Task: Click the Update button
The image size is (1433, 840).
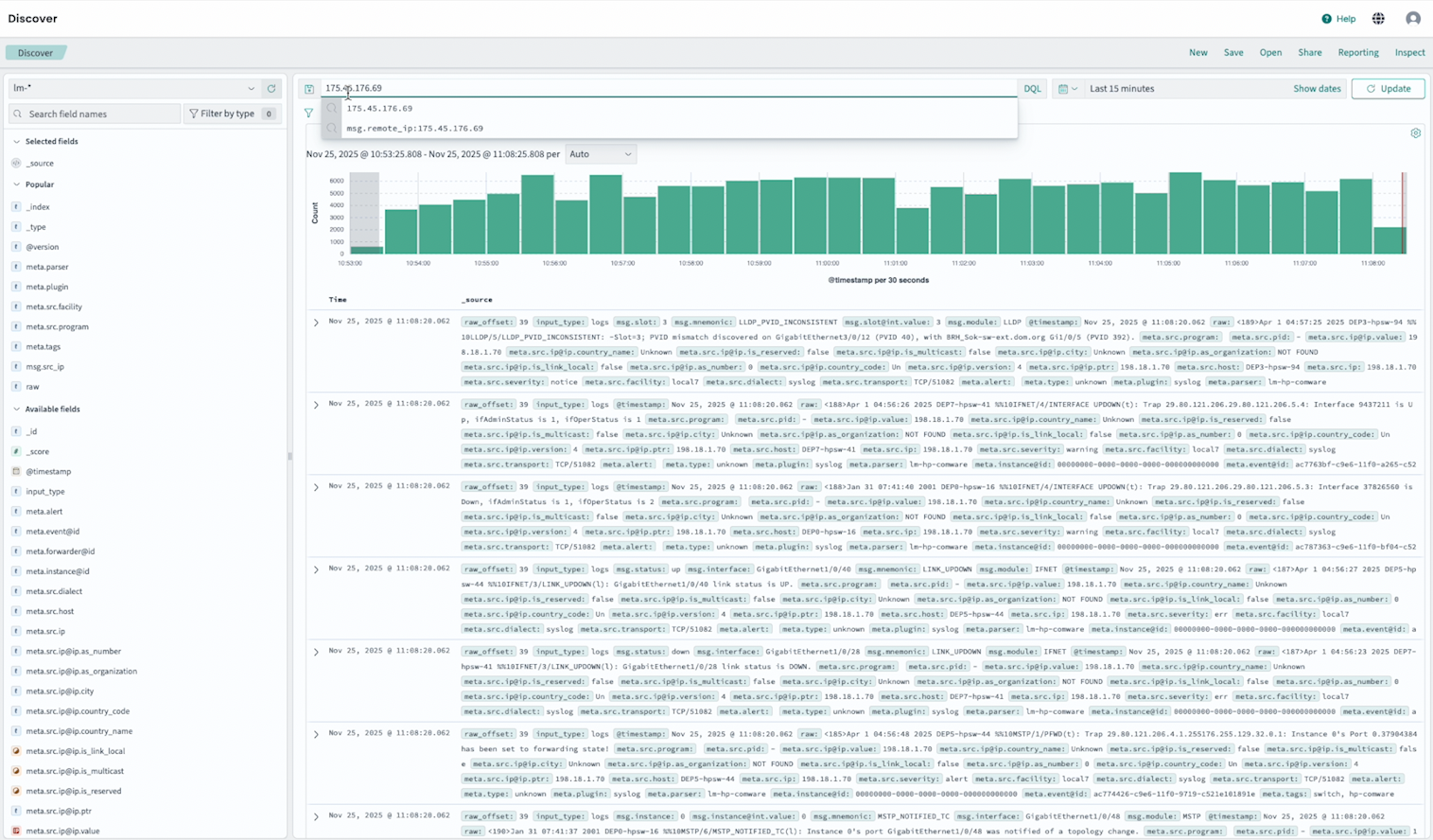Action: tap(1388, 89)
